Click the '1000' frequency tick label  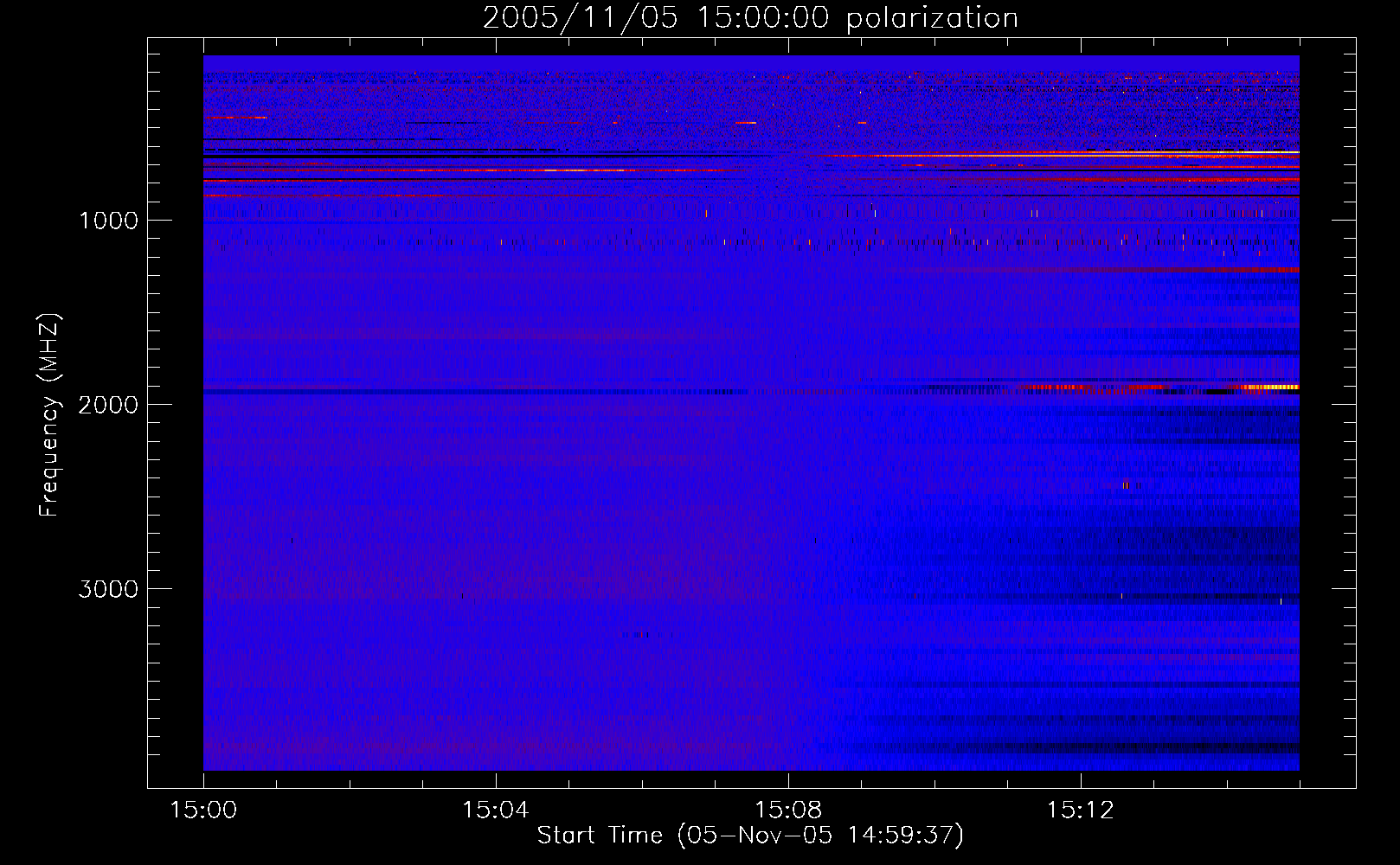click(108, 221)
